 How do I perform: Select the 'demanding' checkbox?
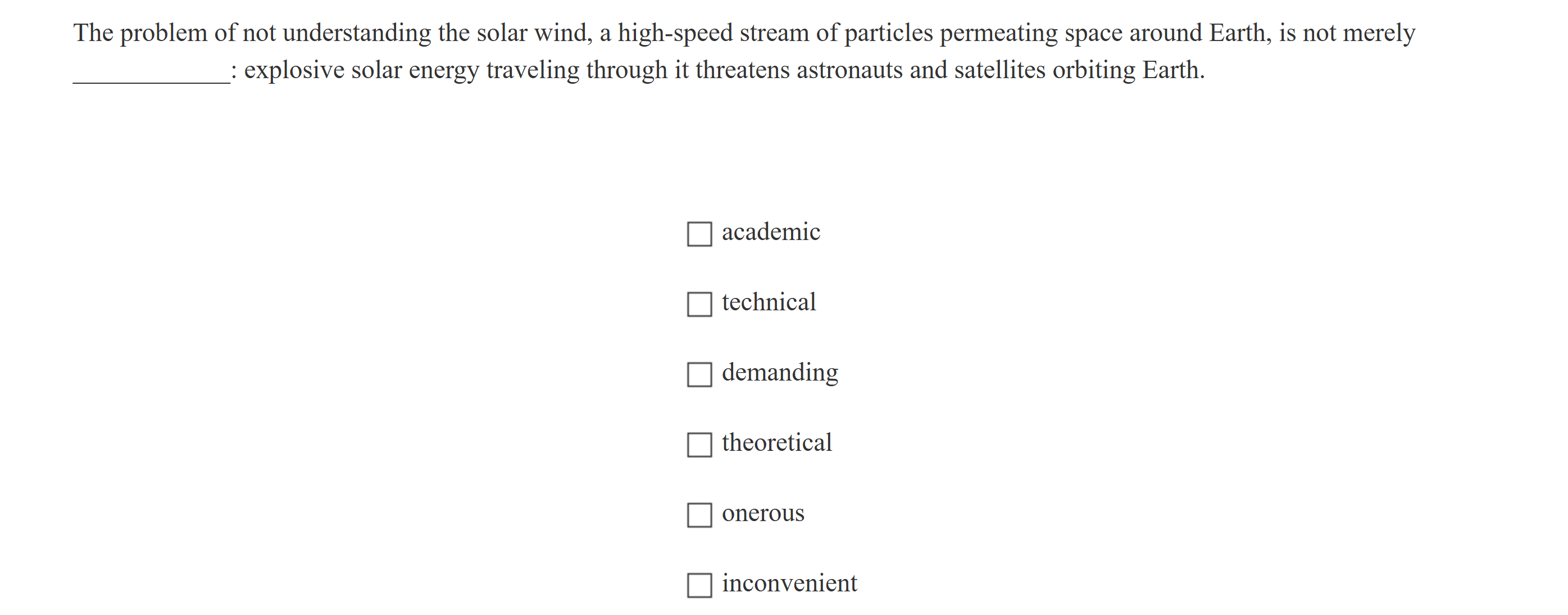[x=699, y=374]
